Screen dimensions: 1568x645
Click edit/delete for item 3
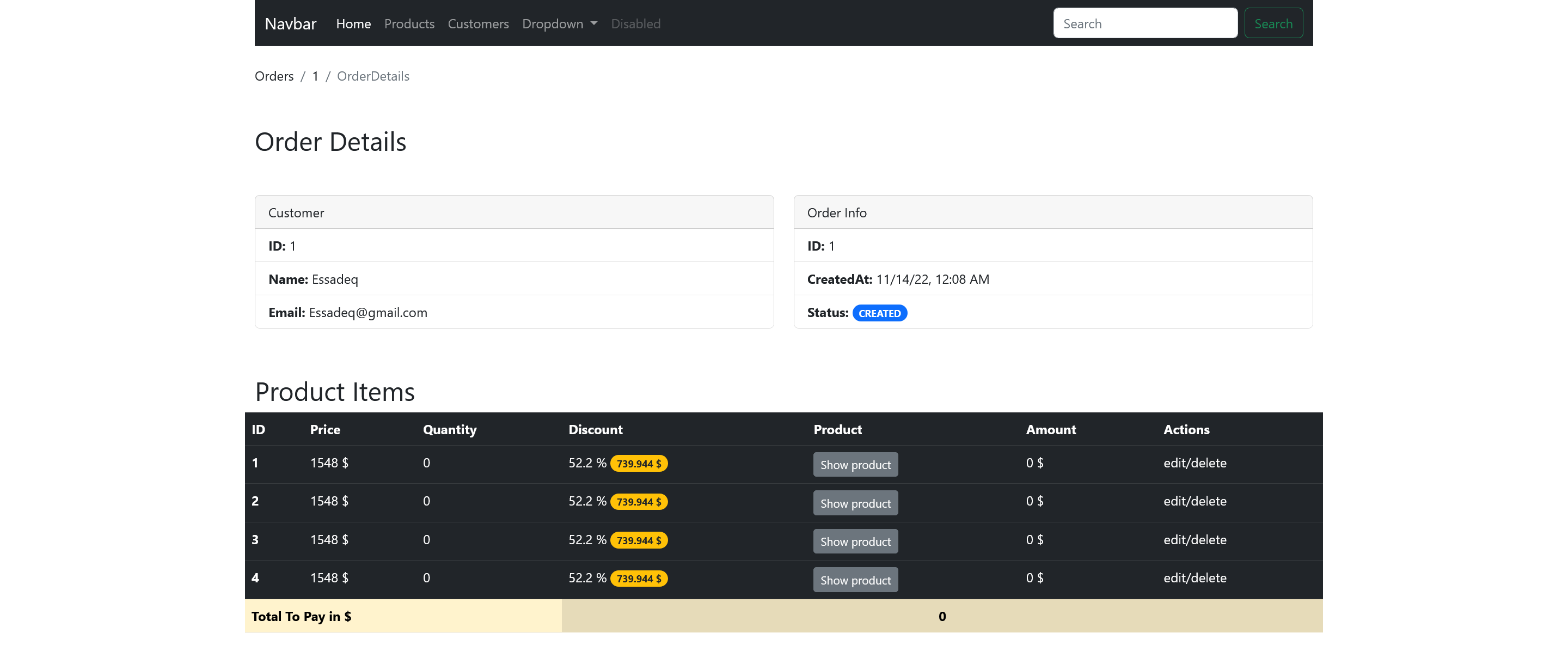pyautogui.click(x=1195, y=540)
